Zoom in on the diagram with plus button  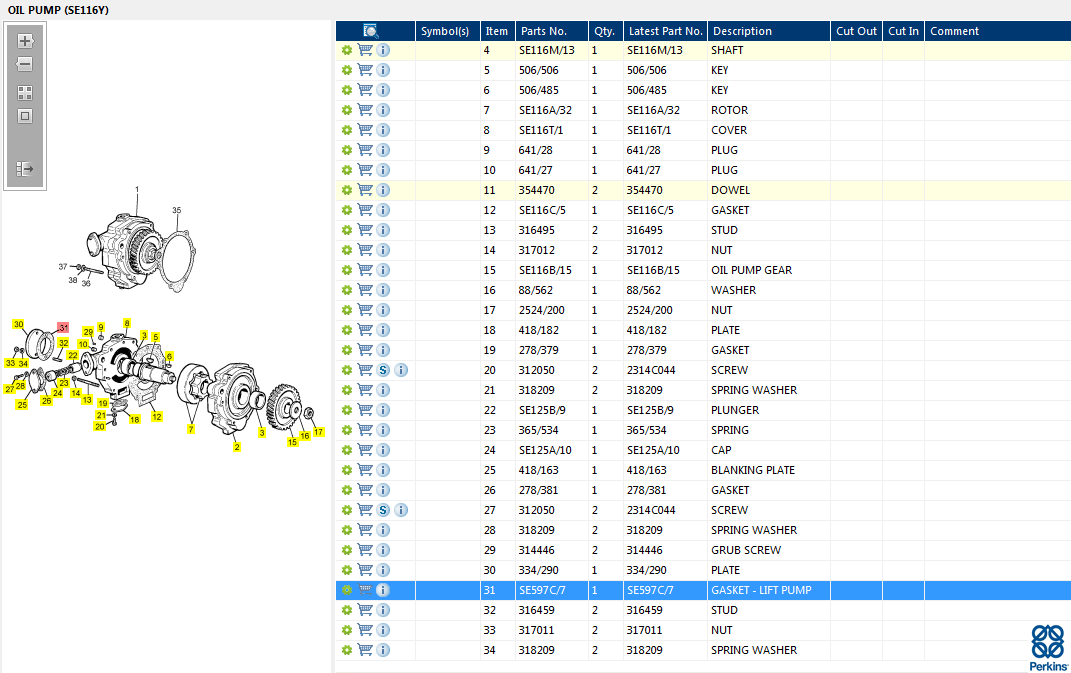point(25,41)
